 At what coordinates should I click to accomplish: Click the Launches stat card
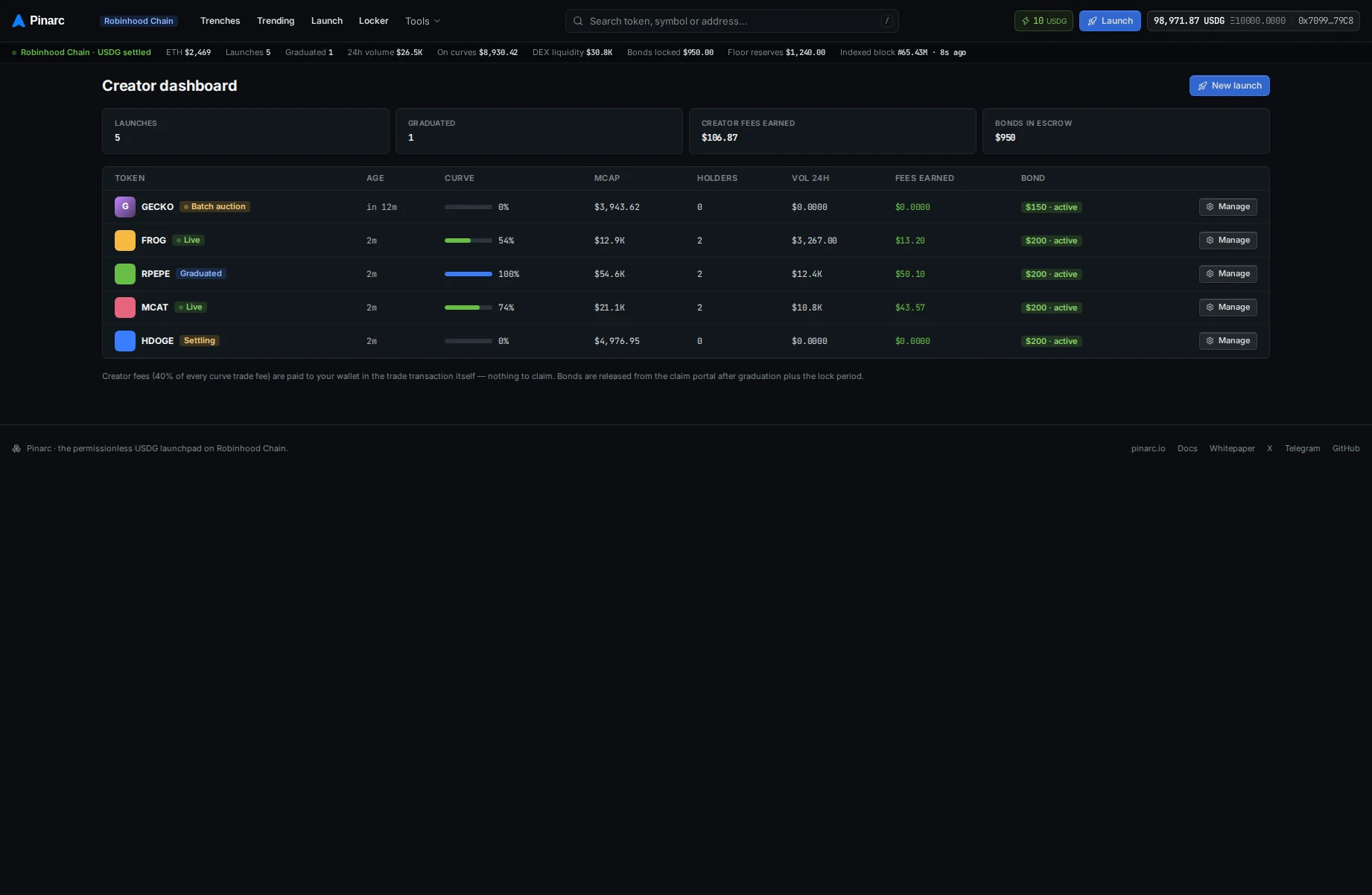pos(245,131)
